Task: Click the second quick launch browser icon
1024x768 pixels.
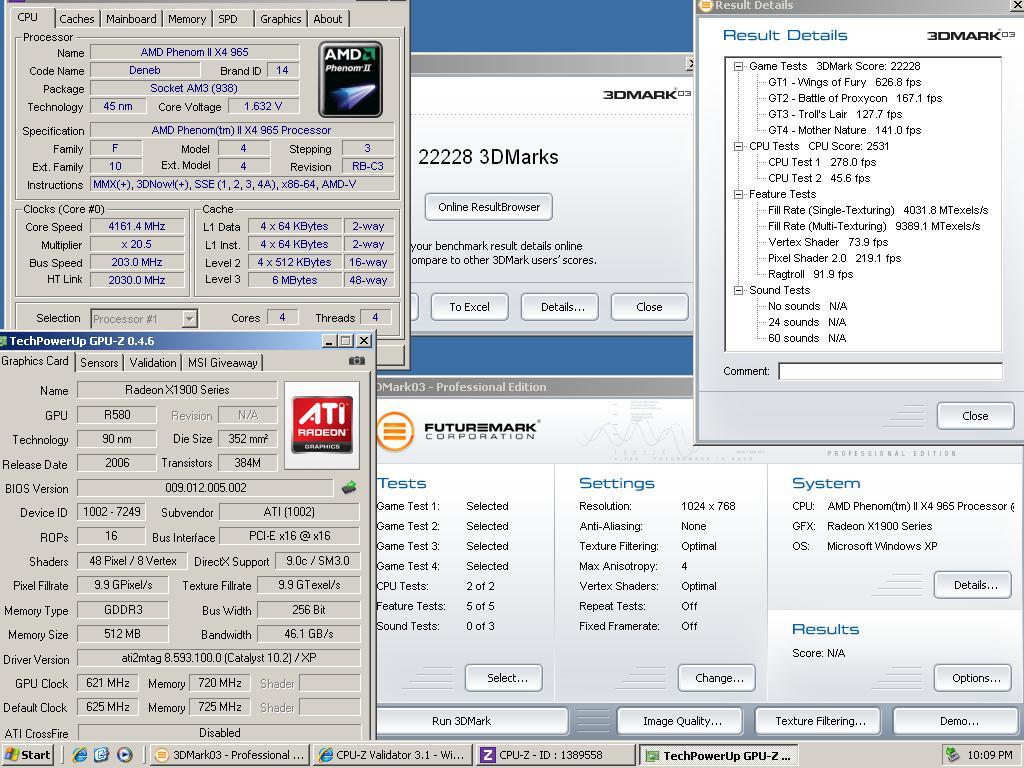Action: [102, 755]
